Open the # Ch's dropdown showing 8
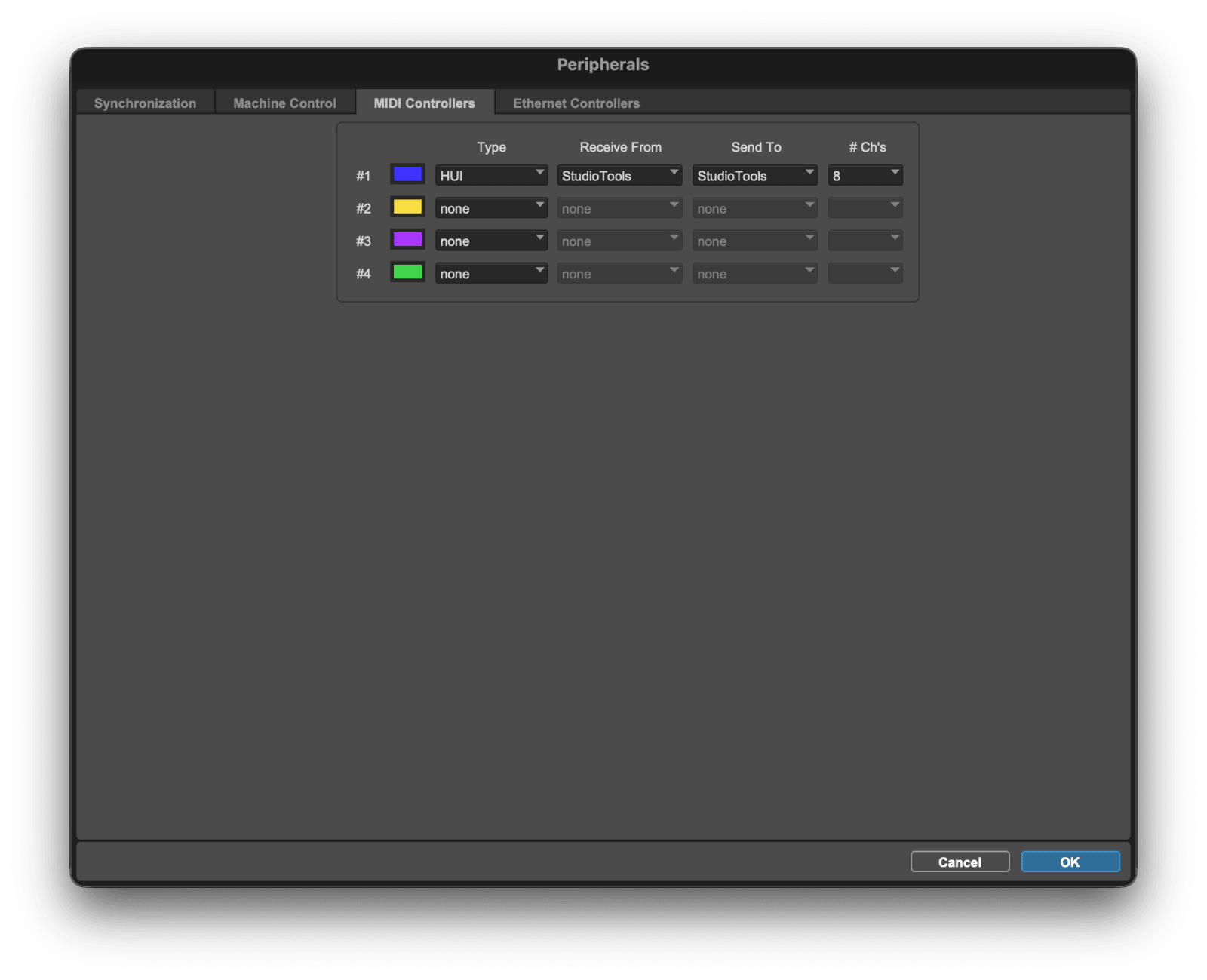The height and width of the screenshot is (980, 1207). click(865, 175)
